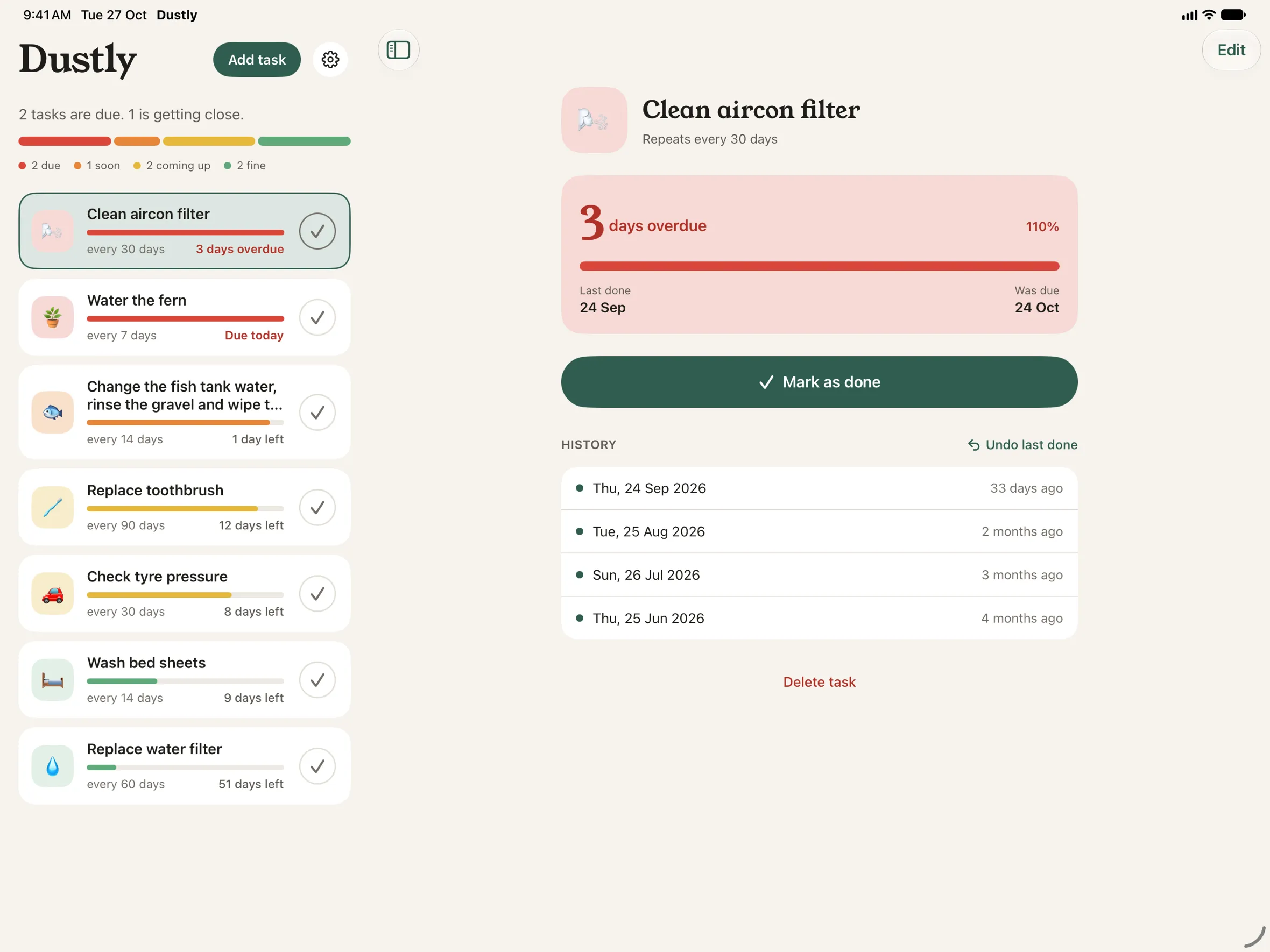
Task: Check off Replace water filter
Action: 317,766
